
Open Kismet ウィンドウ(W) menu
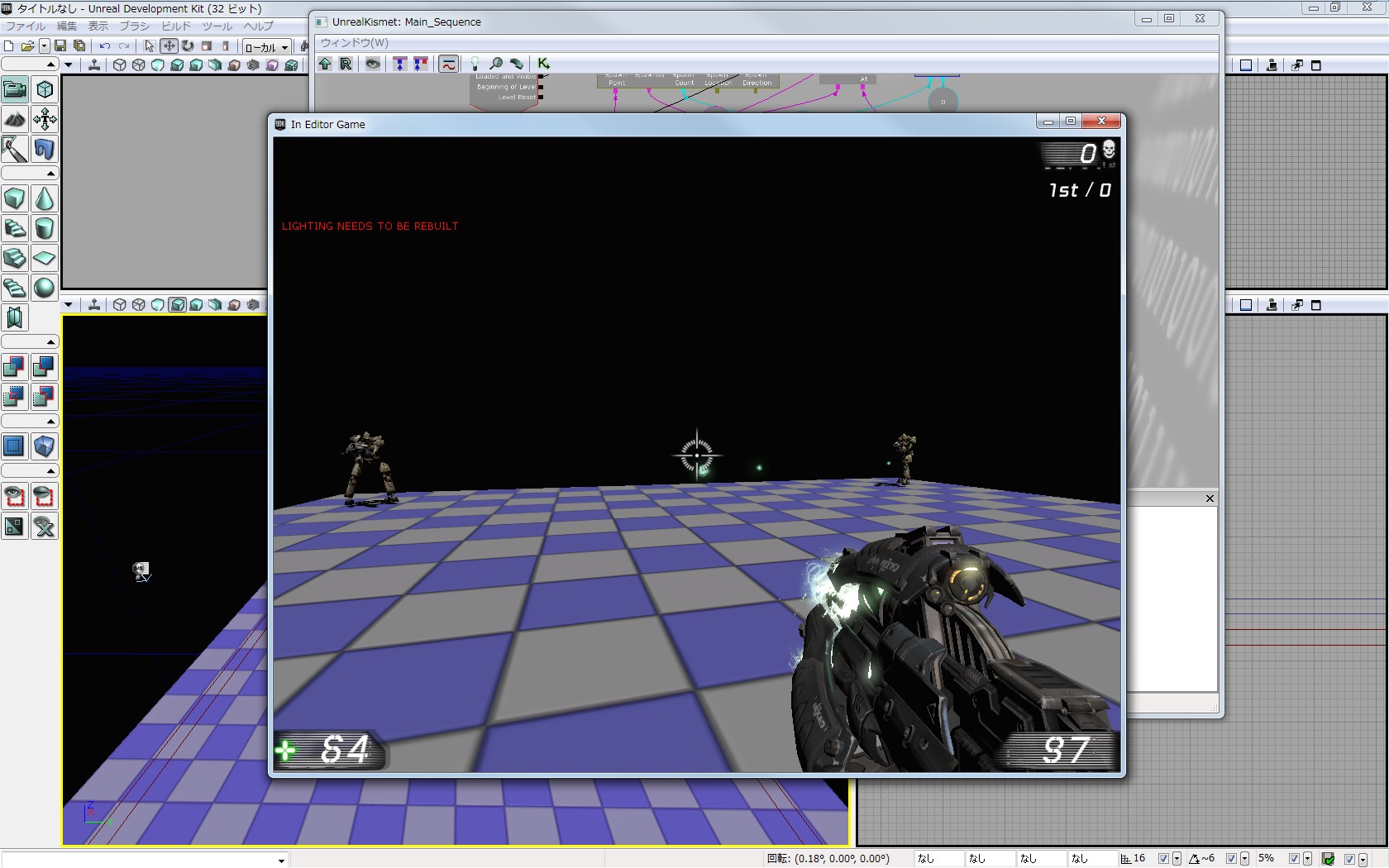354,43
